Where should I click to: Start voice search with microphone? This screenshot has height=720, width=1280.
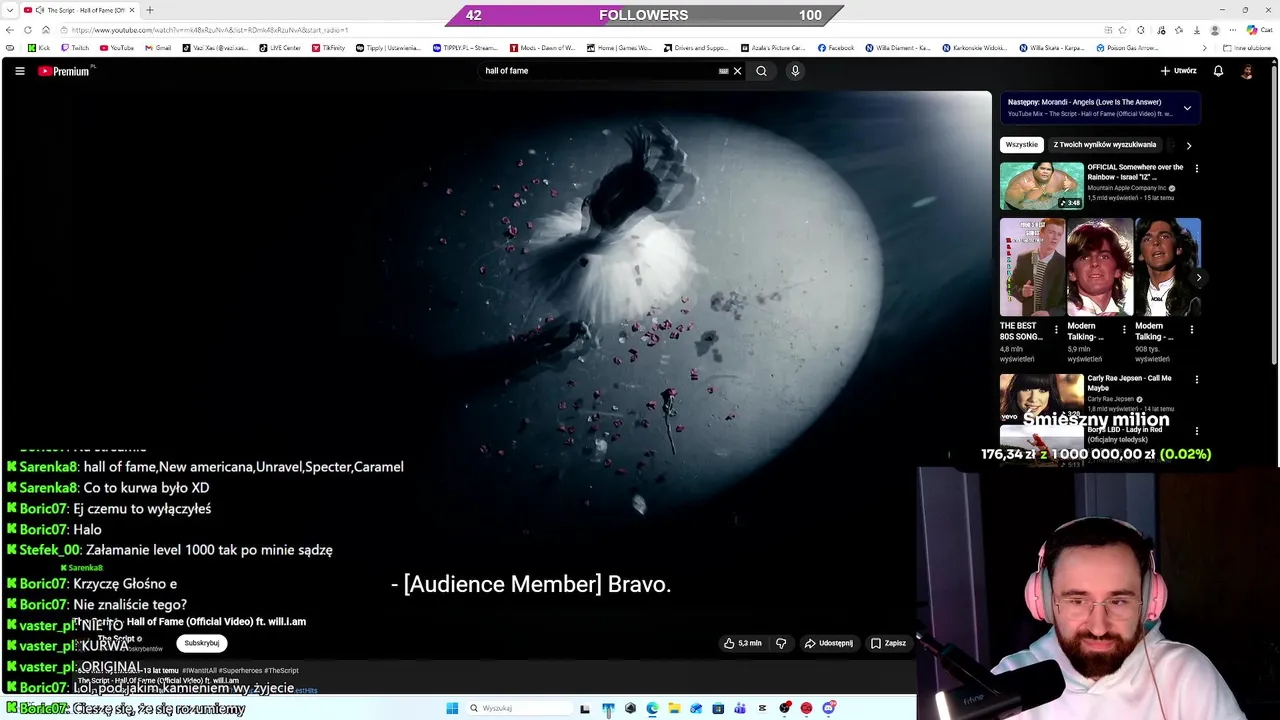coord(795,71)
